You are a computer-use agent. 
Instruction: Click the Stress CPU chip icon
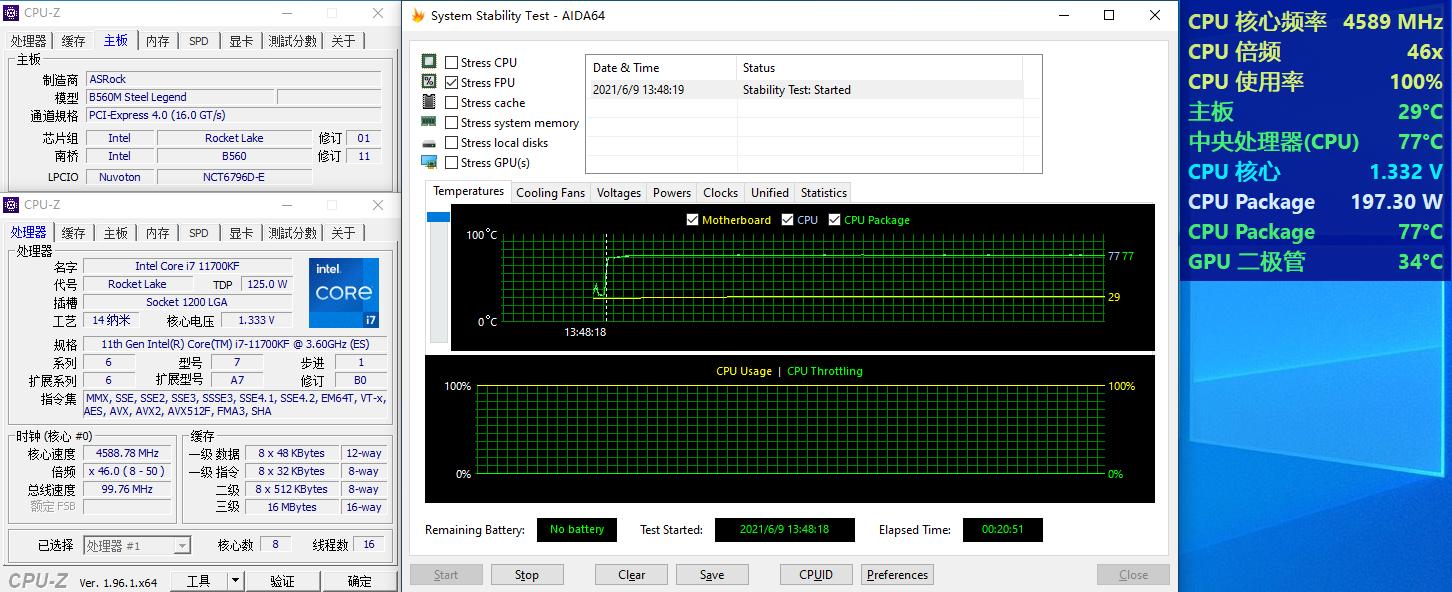click(429, 62)
